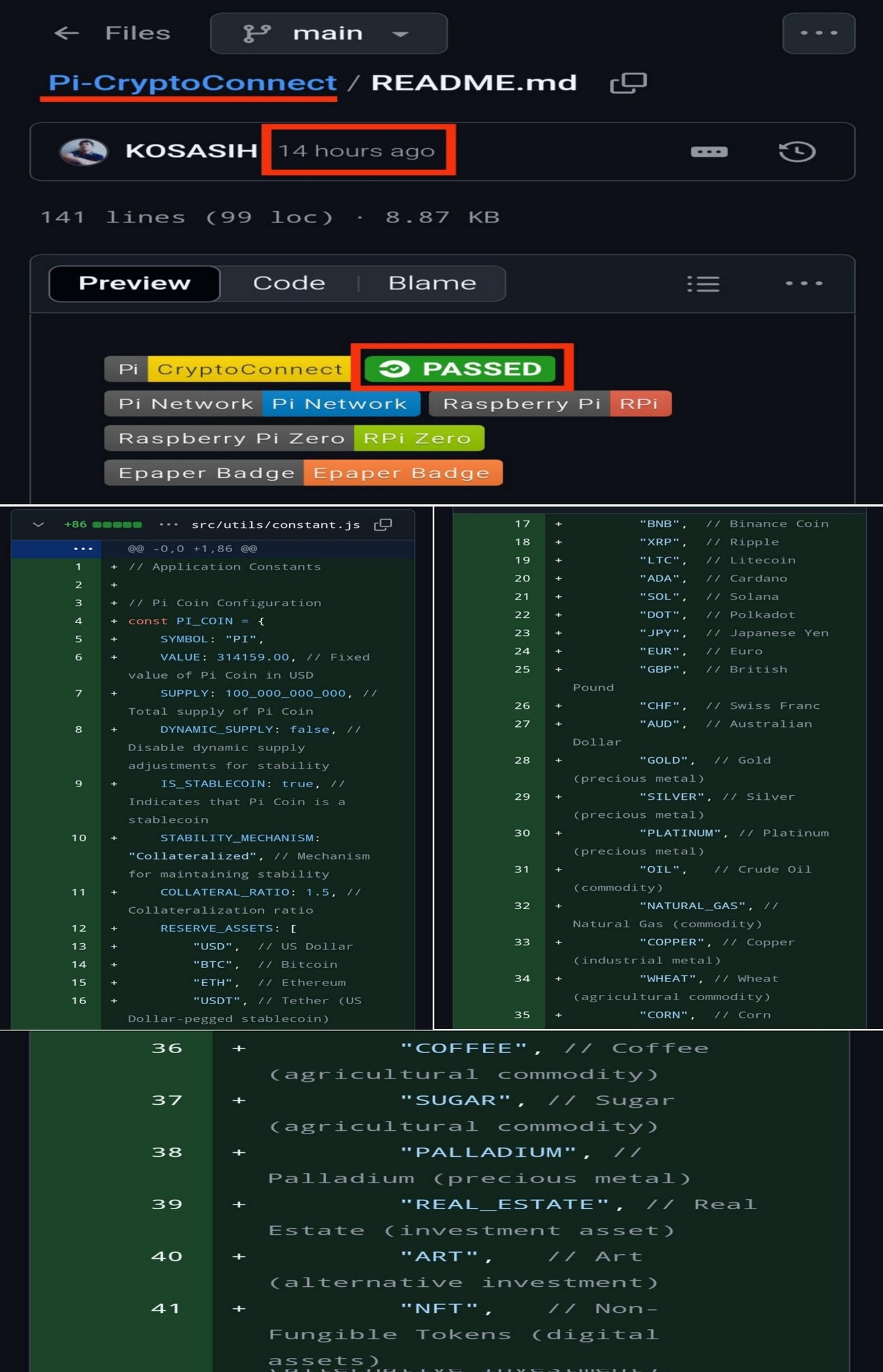Open the main branch dropdown
The height and width of the screenshot is (1372, 883).
[328, 33]
